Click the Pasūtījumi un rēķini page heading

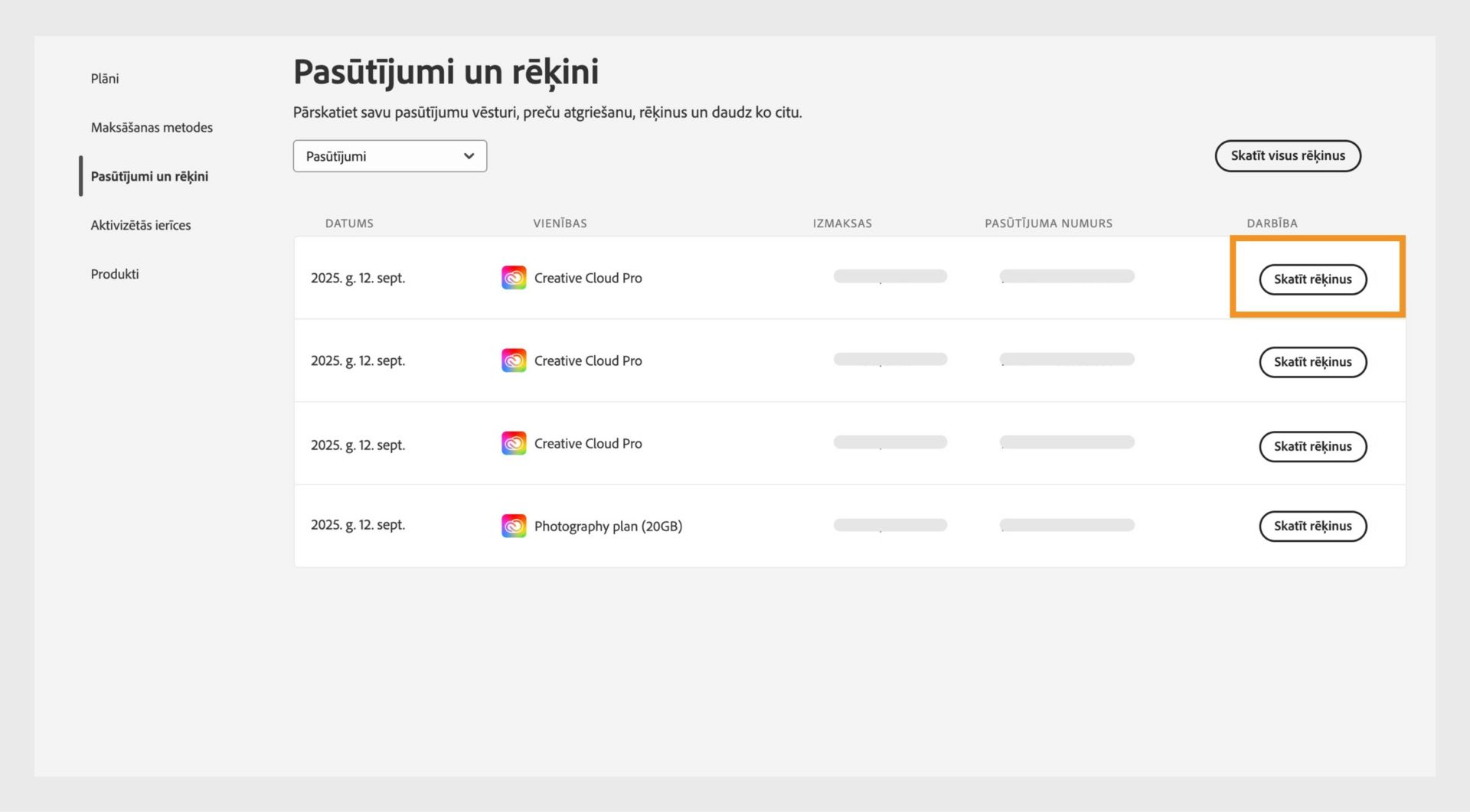446,72
